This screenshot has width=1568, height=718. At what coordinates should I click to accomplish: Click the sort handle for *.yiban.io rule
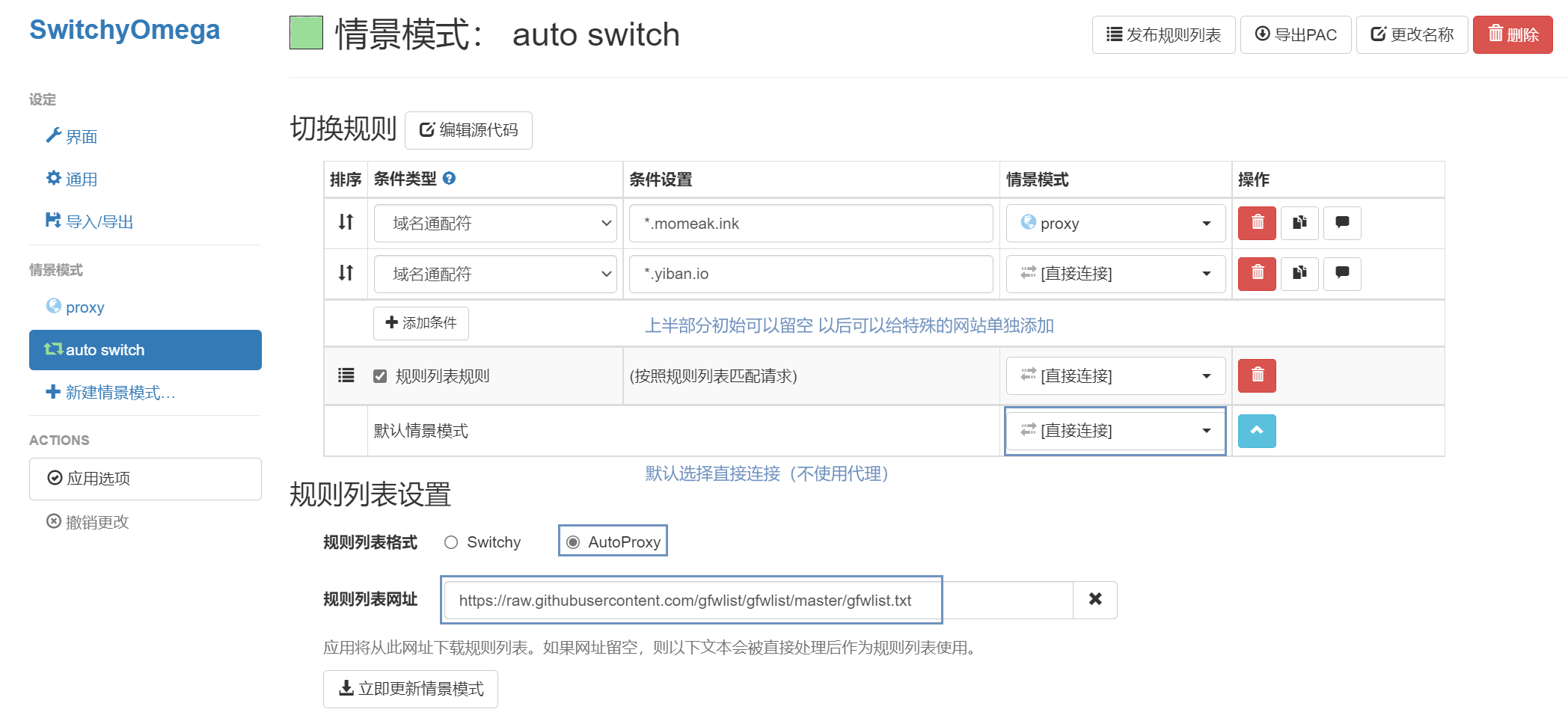[x=346, y=273]
